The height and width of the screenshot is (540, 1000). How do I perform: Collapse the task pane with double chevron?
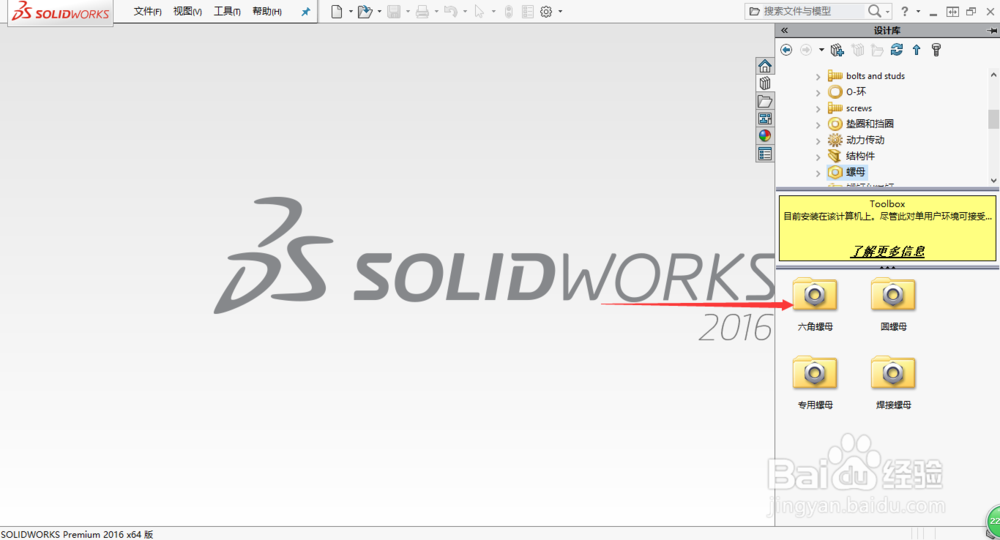tap(784, 30)
